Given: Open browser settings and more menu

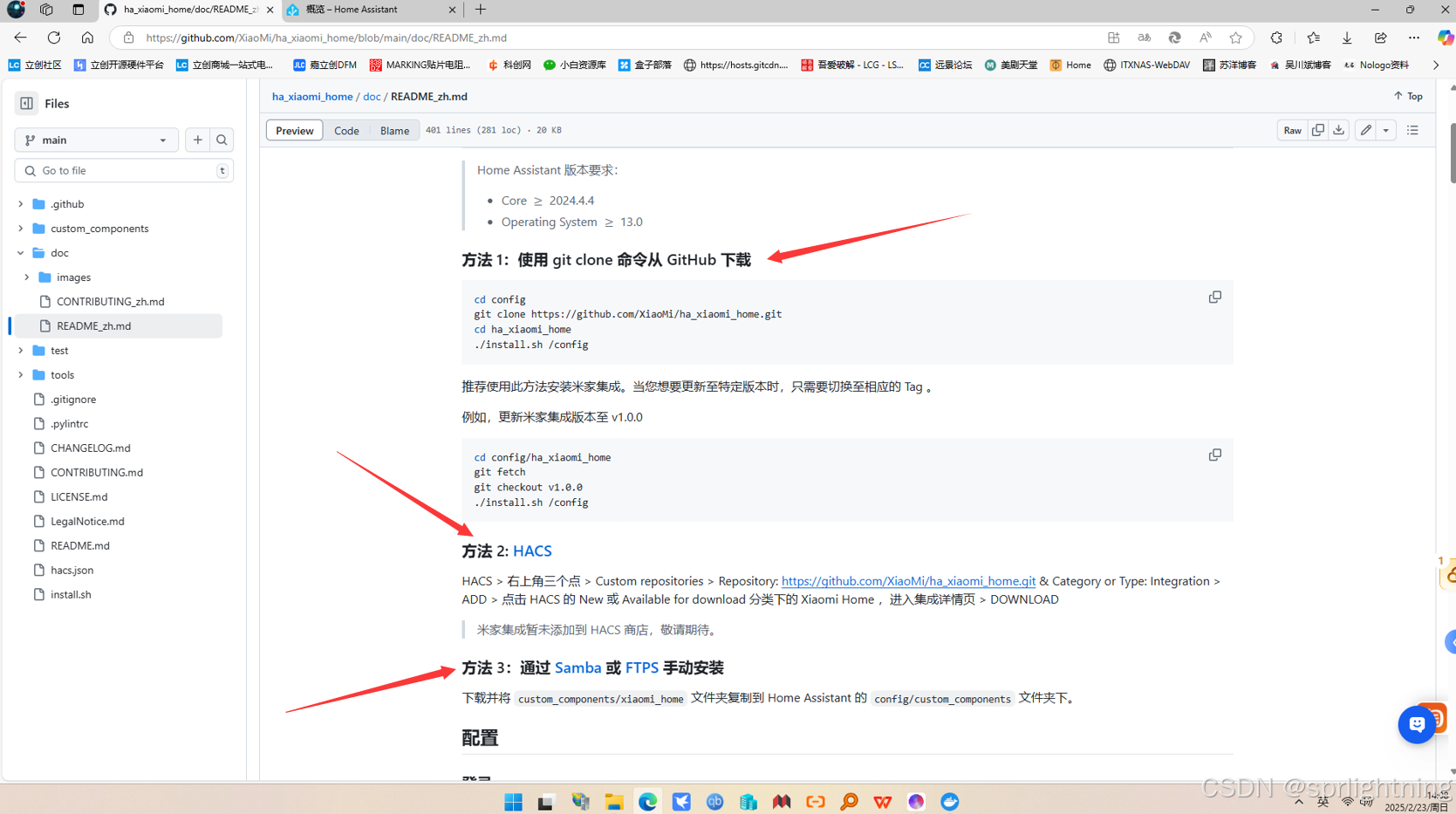Looking at the screenshot, I should tap(1413, 38).
